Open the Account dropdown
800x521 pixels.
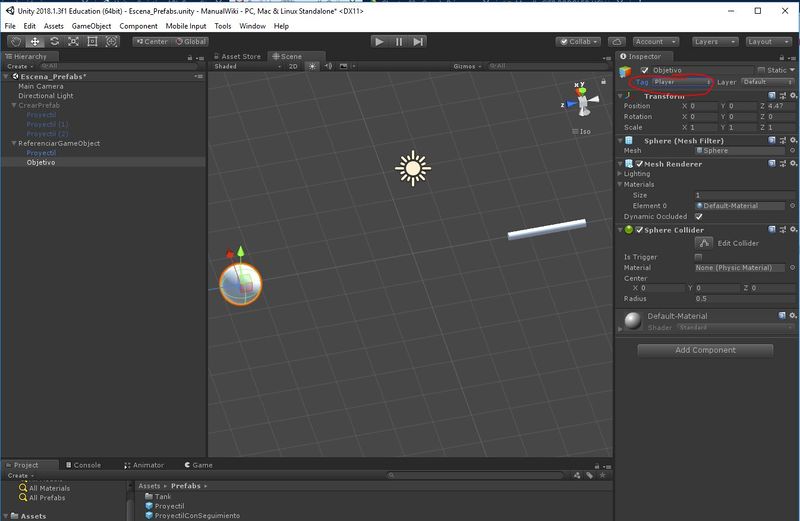click(x=656, y=42)
